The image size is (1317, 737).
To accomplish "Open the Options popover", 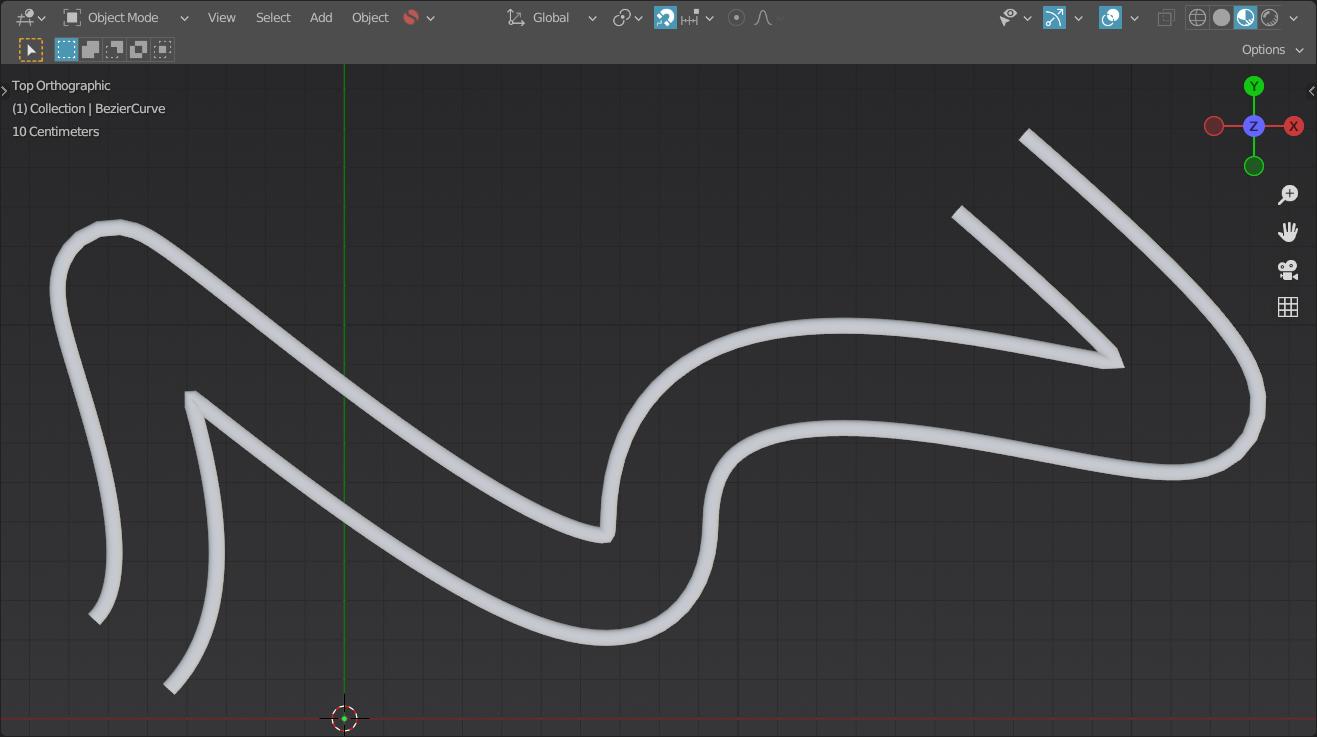I will [1272, 49].
